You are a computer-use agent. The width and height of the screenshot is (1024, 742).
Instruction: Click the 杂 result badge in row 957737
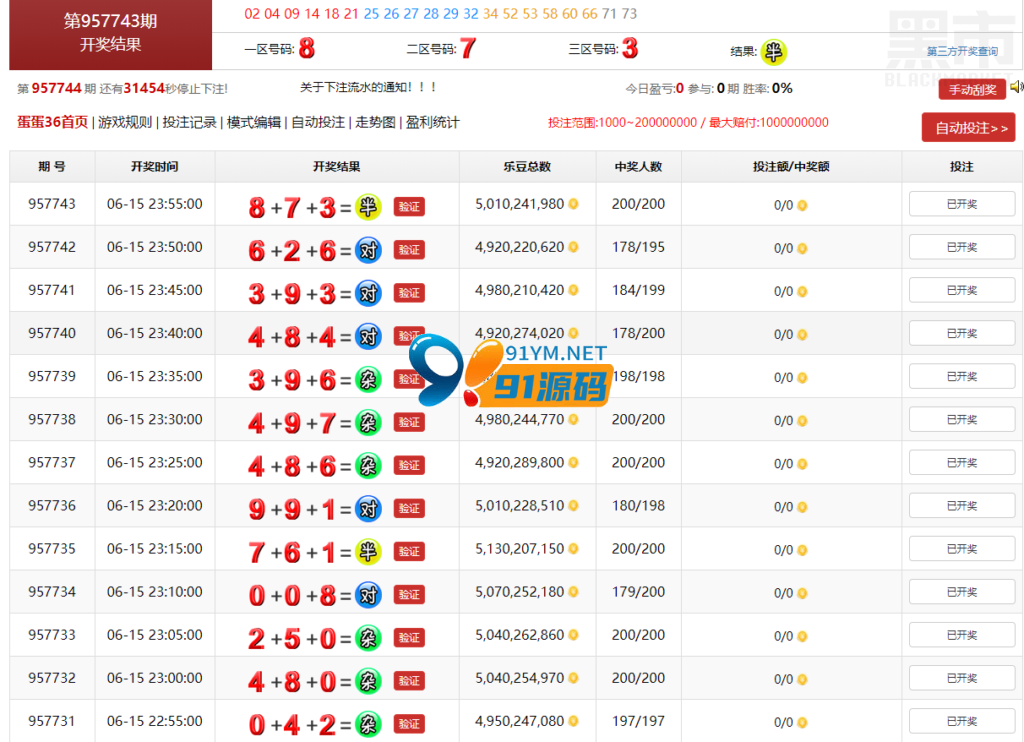pyautogui.click(x=368, y=466)
